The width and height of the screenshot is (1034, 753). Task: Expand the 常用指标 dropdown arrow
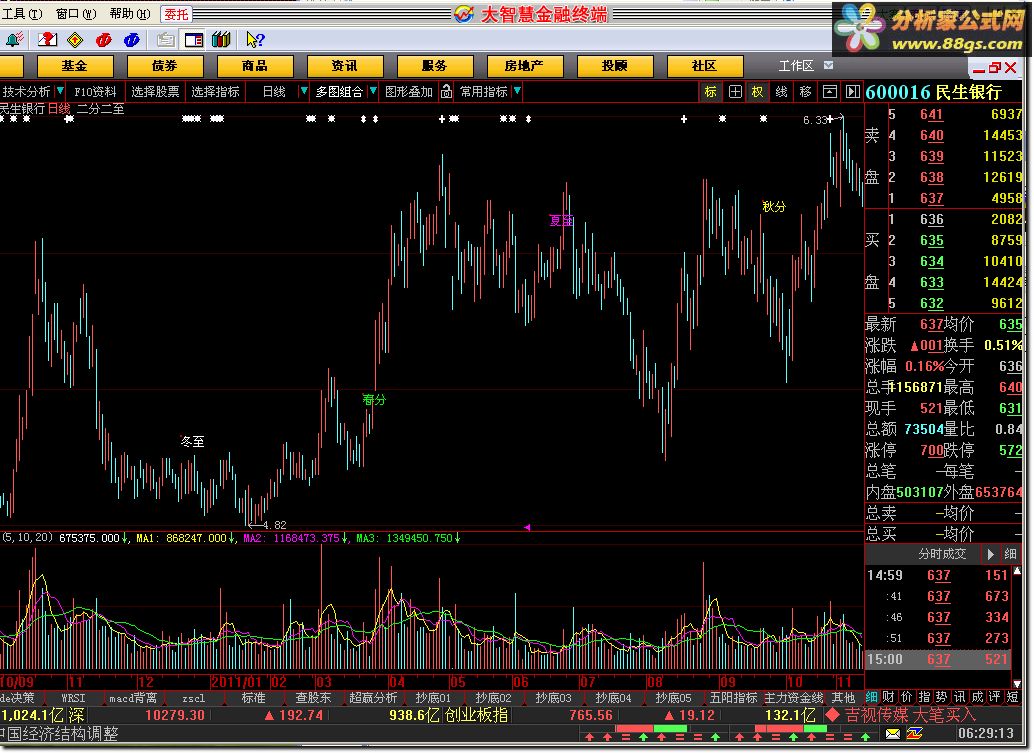[517, 91]
